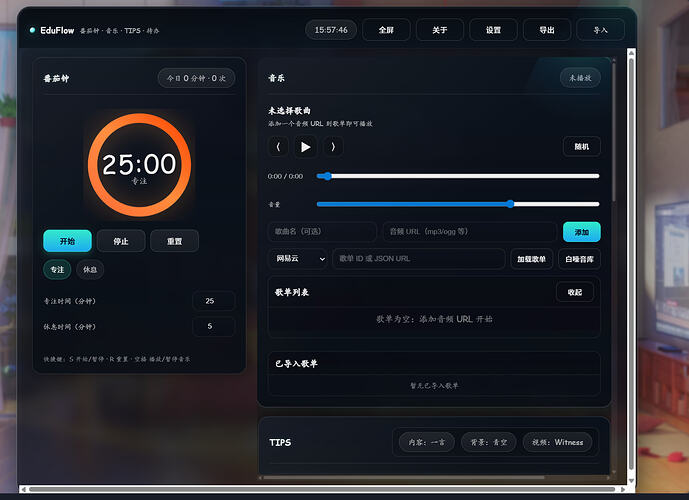Collapse playlist with 收起 button
Image resolution: width=689 pixels, height=500 pixels.
(574, 292)
